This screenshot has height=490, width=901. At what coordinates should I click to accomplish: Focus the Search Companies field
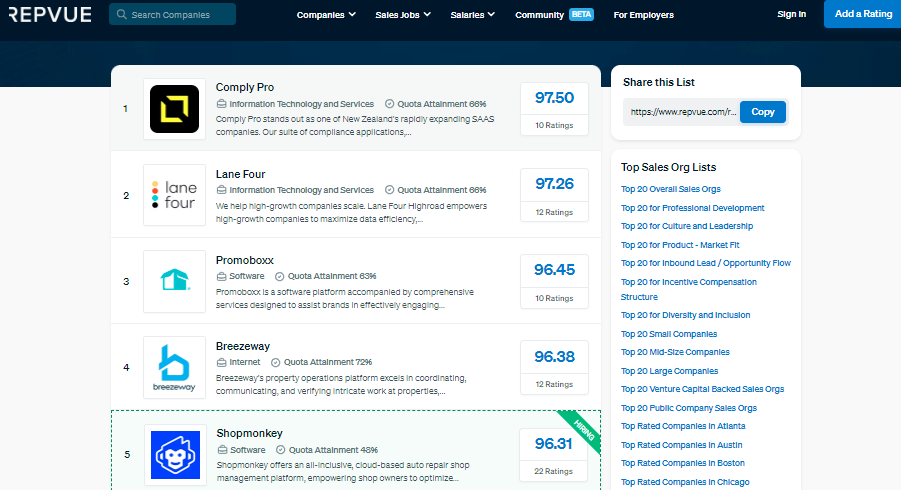tap(172, 14)
